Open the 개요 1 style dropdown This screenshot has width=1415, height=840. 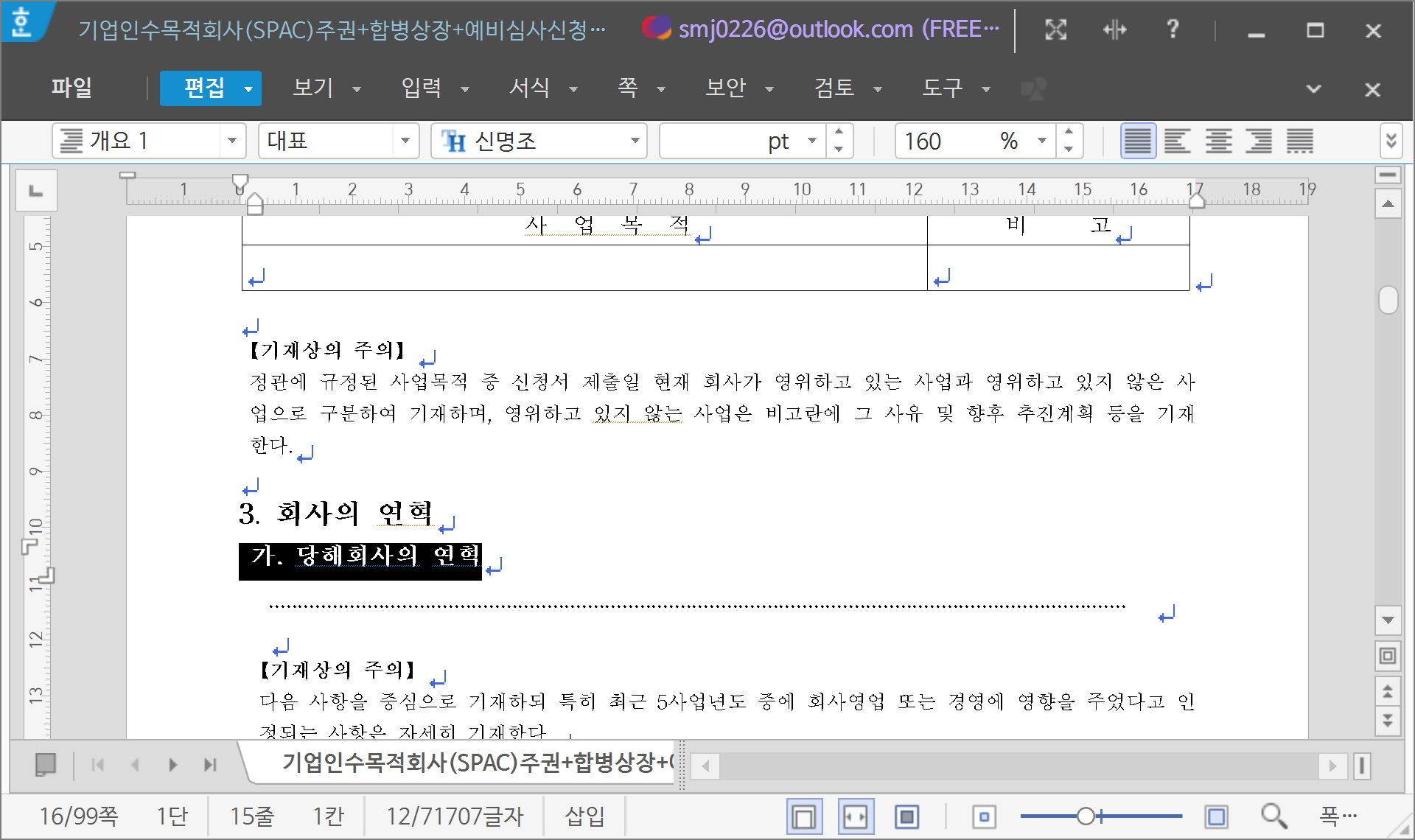pyautogui.click(x=231, y=141)
